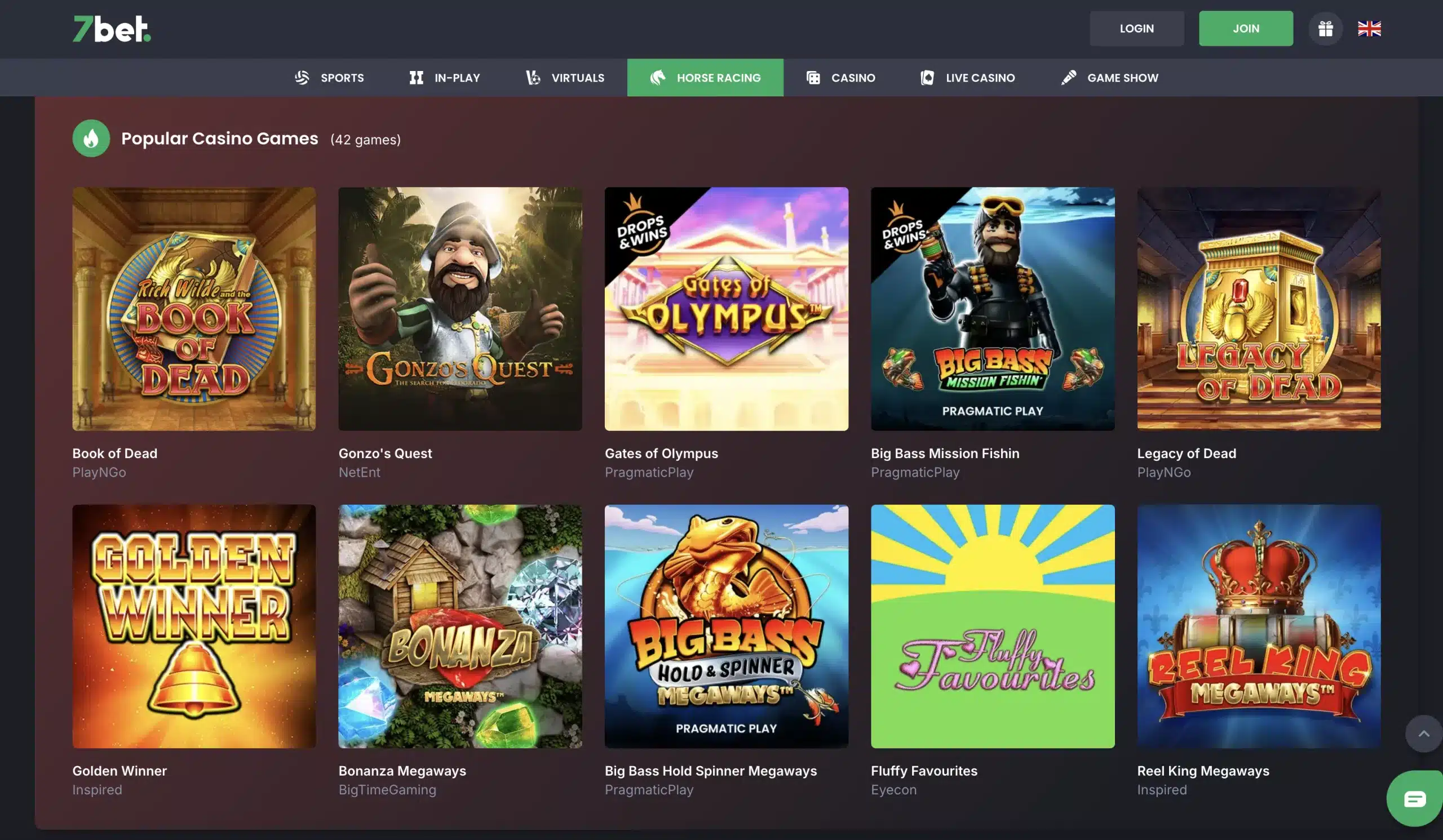Image resolution: width=1443 pixels, height=840 pixels.
Task: Switch to Live Casino tab
Action: [x=968, y=77]
